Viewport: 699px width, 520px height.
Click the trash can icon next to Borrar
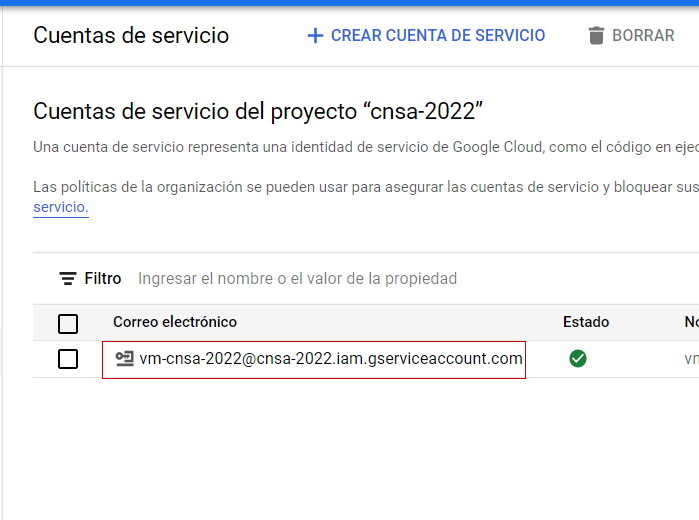pyautogui.click(x=596, y=36)
